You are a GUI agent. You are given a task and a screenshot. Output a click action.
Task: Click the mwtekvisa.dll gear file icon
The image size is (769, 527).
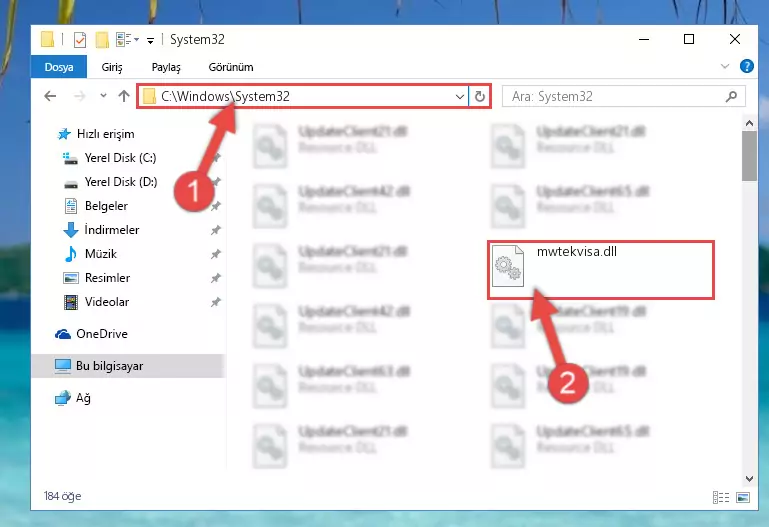coord(508,265)
